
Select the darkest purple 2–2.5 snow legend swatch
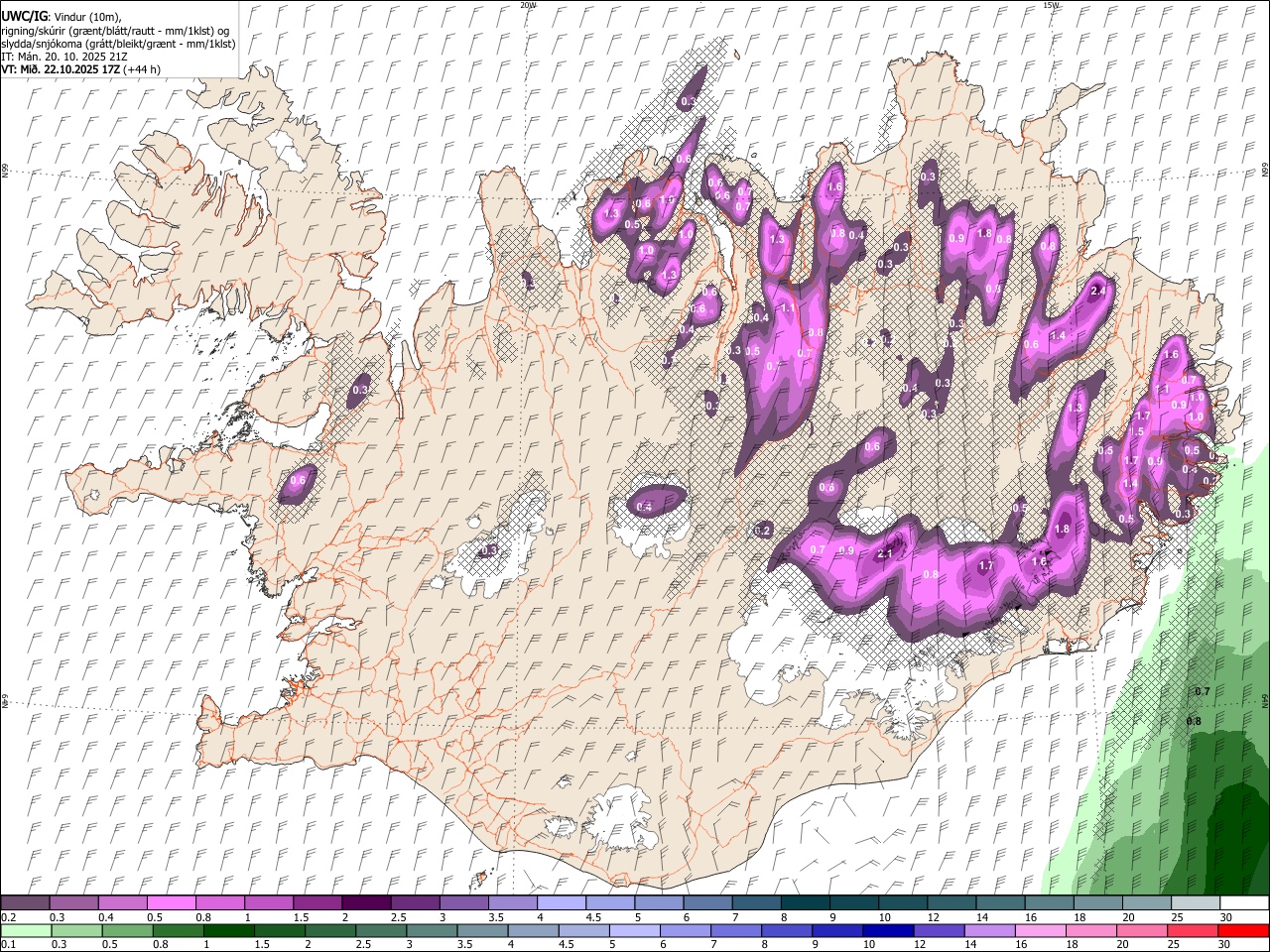click(x=366, y=902)
